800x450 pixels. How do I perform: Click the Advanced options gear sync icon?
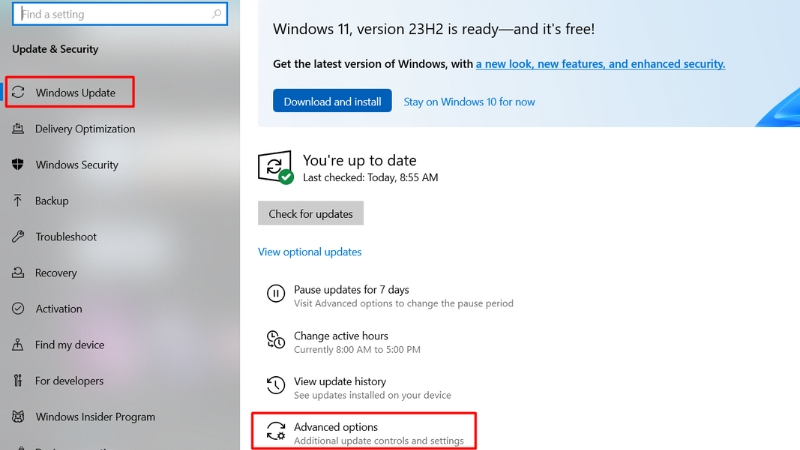coord(276,431)
